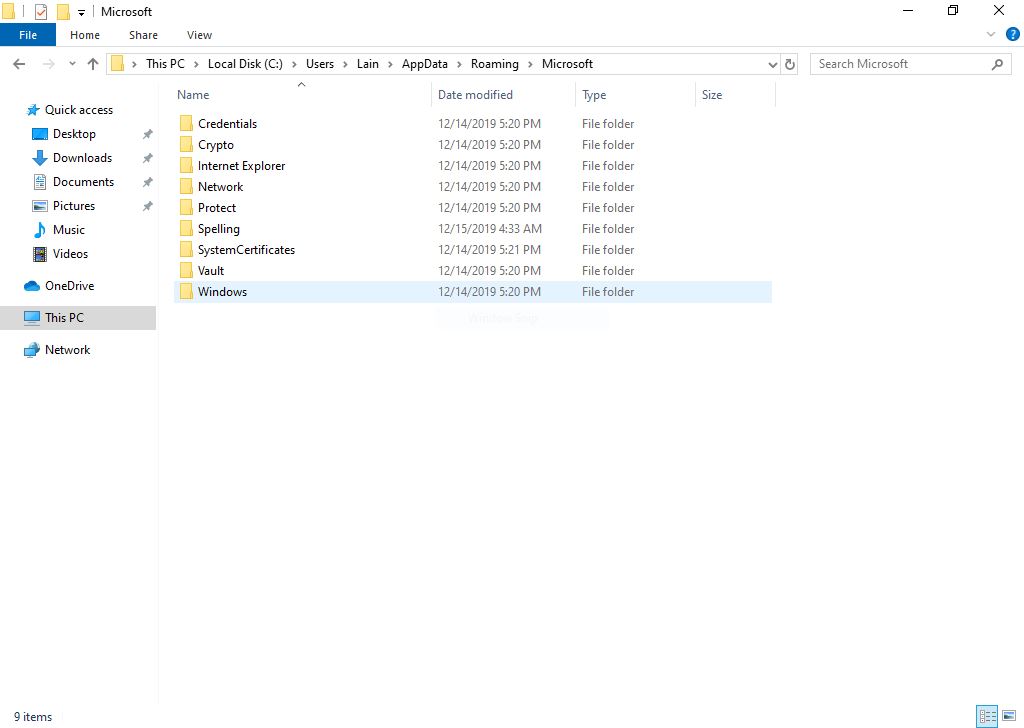
Task: Switch to the View ribbon tab
Action: (199, 35)
